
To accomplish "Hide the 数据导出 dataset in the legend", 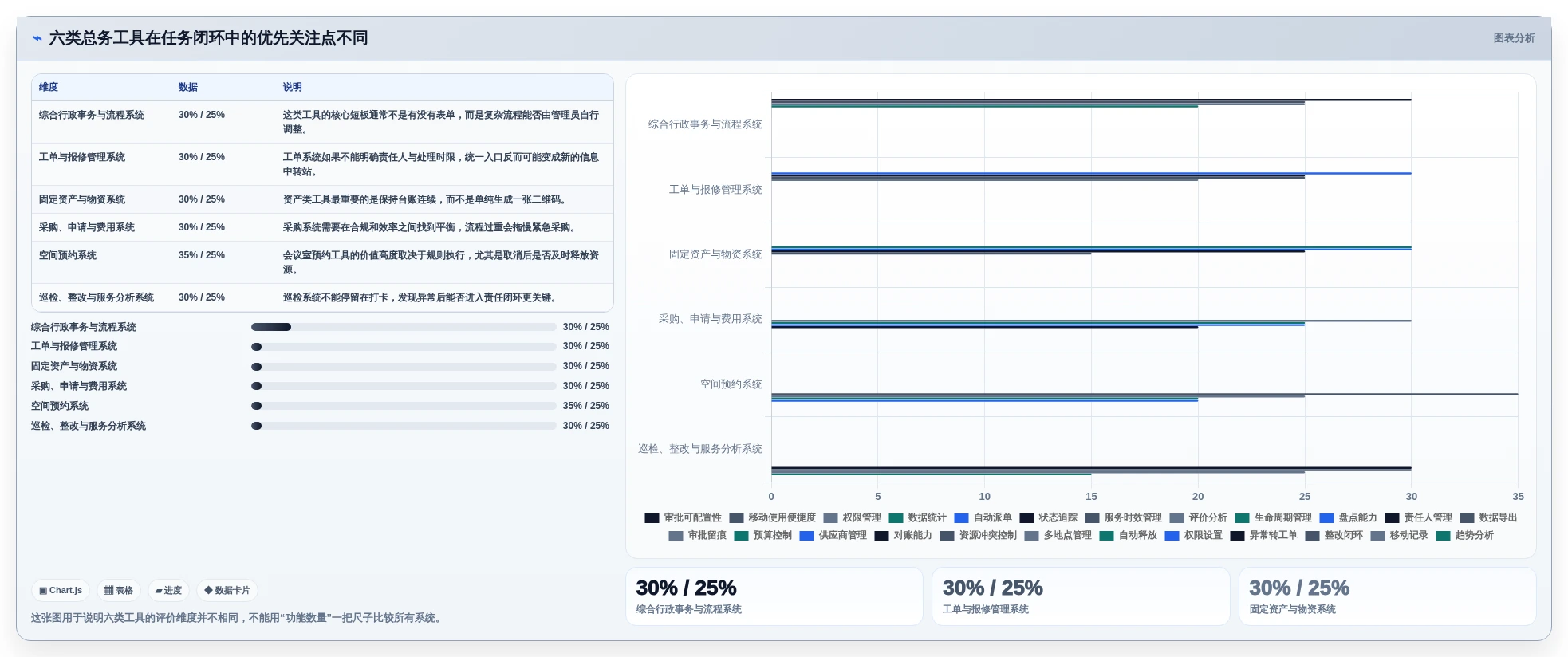I will tap(1488, 518).
